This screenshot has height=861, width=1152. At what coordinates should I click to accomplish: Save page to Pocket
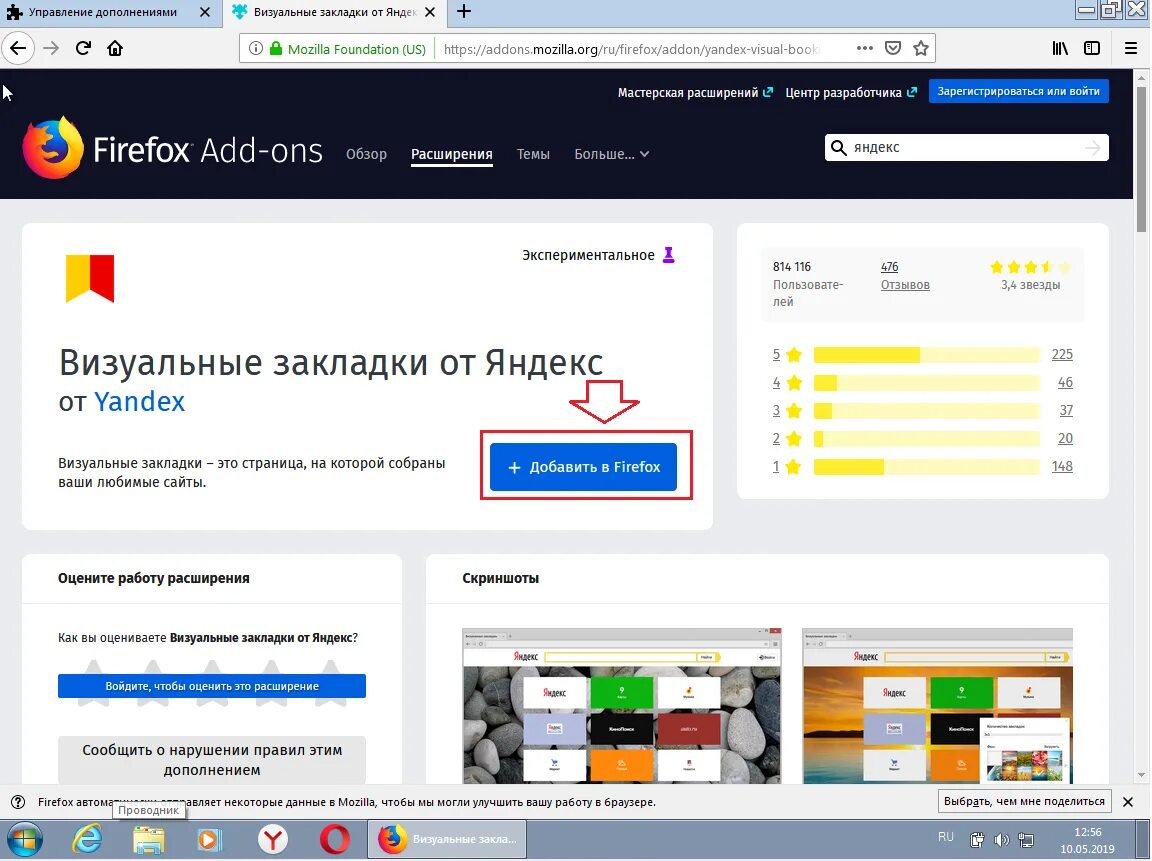[893, 48]
